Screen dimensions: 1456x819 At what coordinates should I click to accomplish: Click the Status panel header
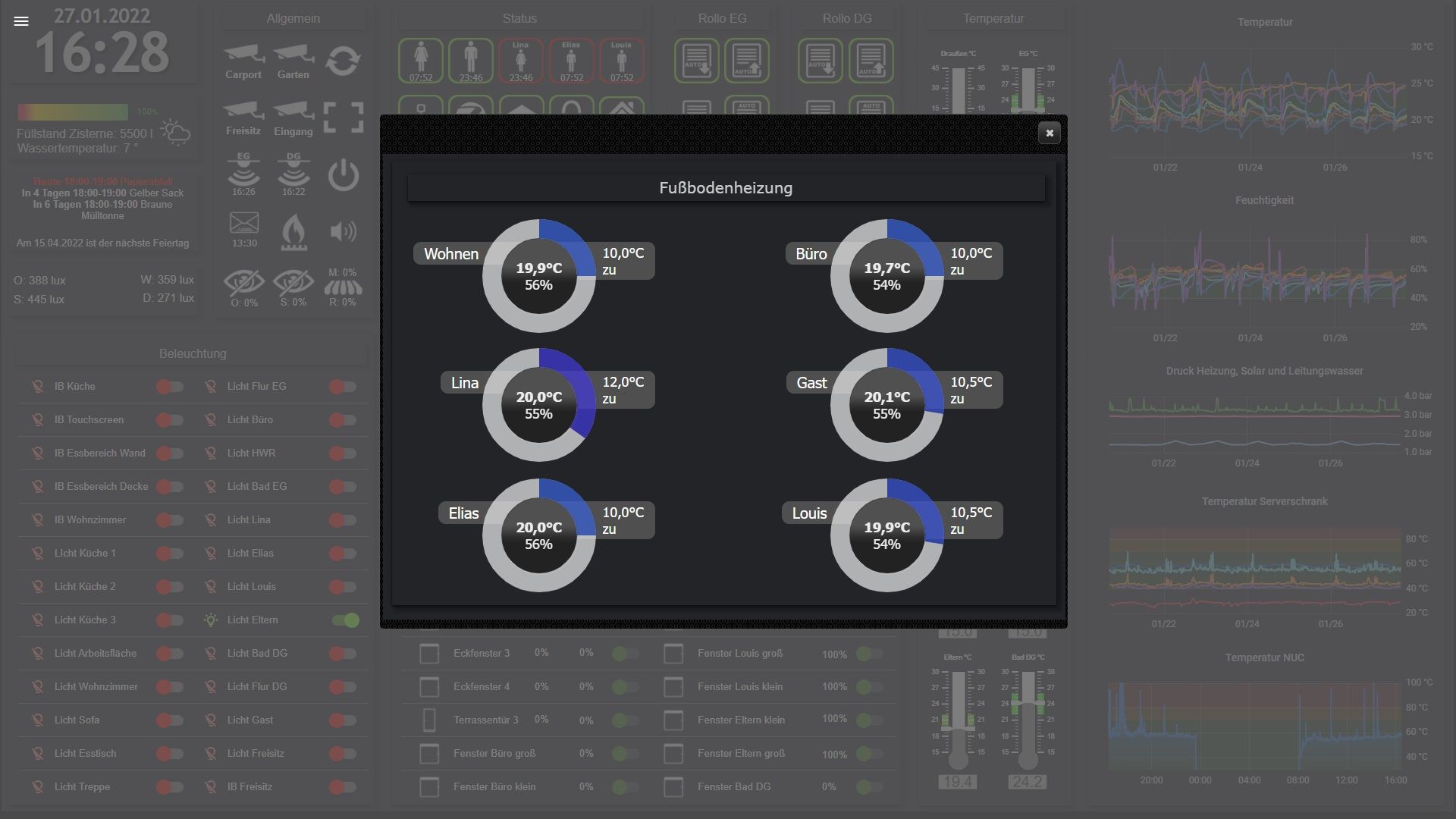519,18
